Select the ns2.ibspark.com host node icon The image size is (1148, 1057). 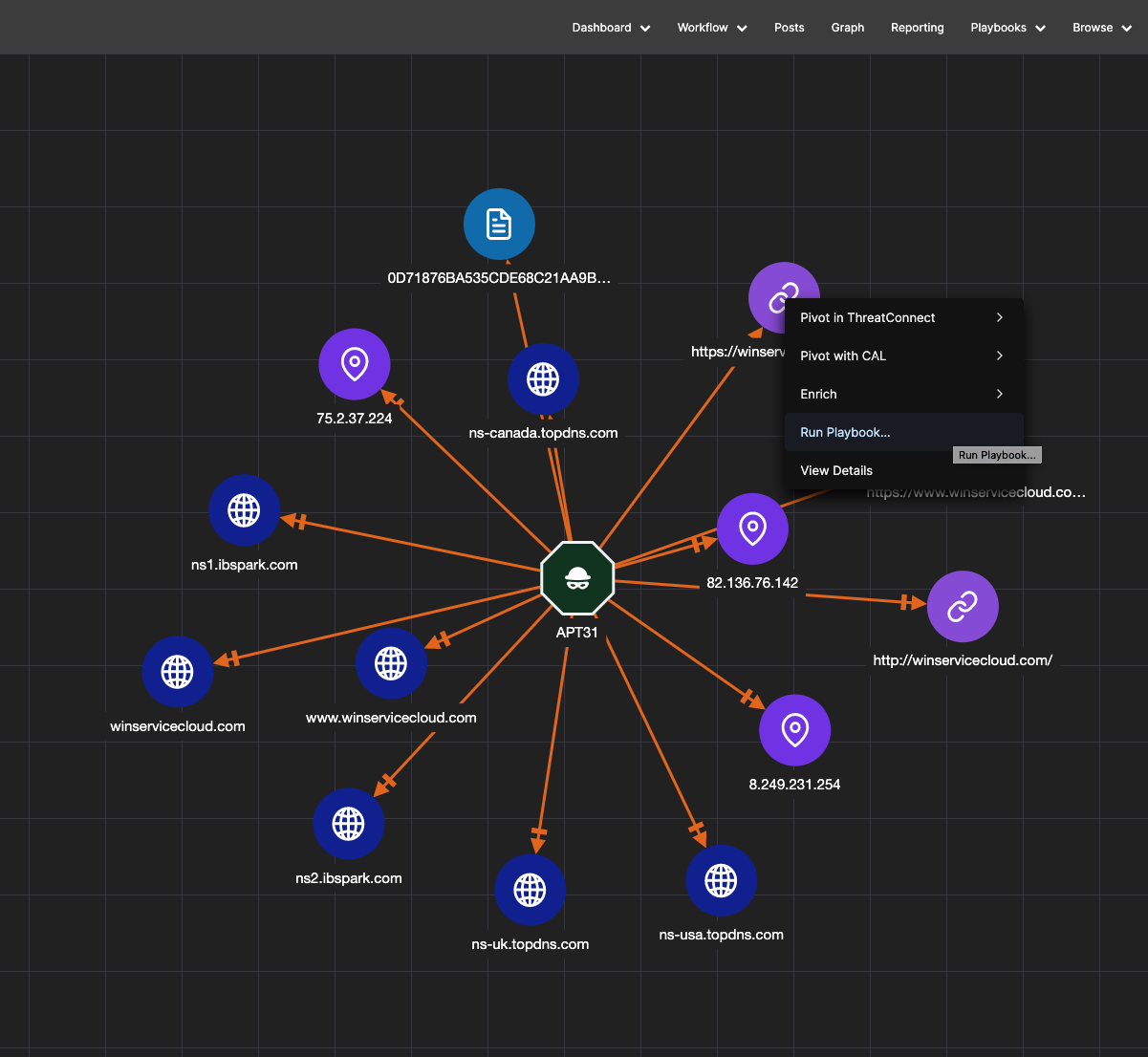[348, 824]
